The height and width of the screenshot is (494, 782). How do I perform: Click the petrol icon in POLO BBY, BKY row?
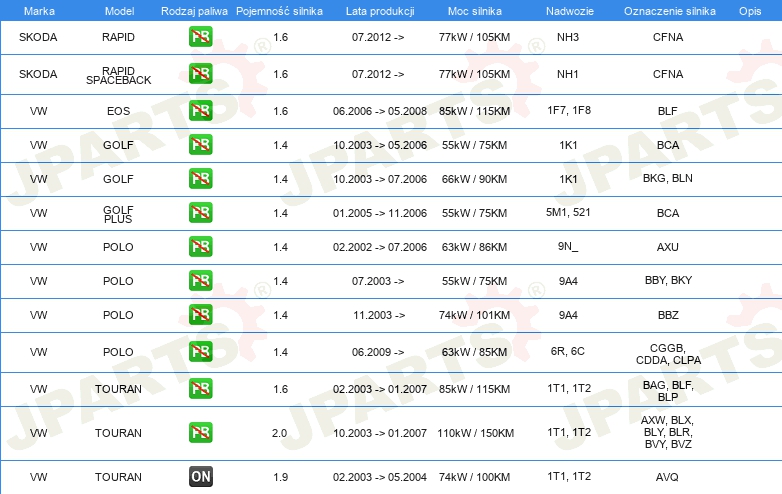(x=200, y=281)
